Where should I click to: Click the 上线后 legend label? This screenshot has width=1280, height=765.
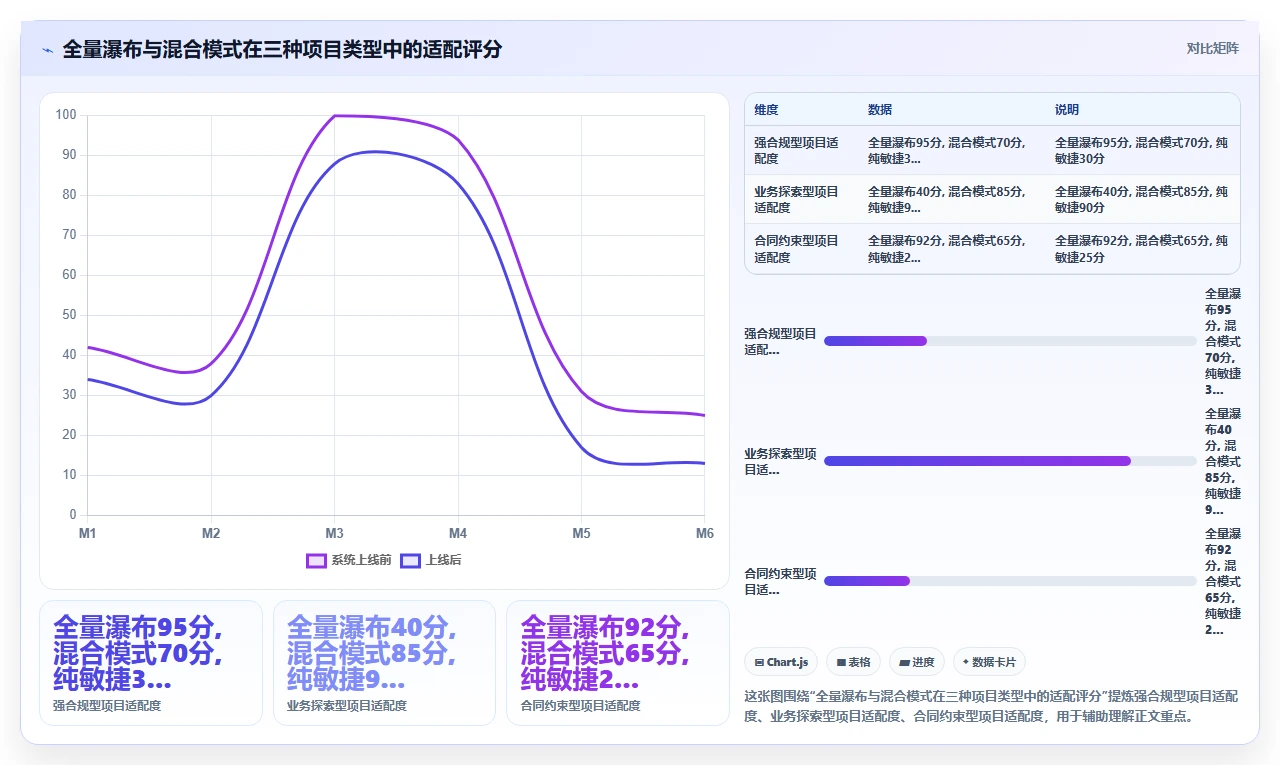tap(443, 560)
